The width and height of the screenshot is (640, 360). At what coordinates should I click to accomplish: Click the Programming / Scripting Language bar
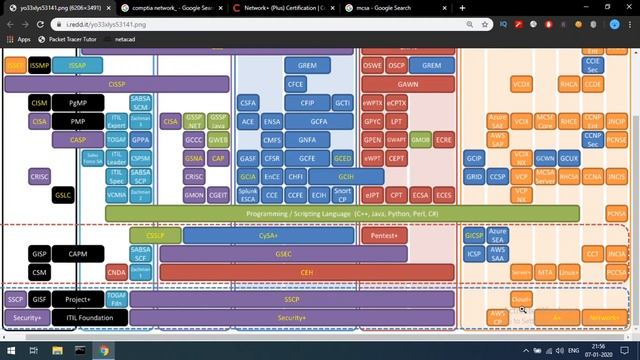click(342, 214)
